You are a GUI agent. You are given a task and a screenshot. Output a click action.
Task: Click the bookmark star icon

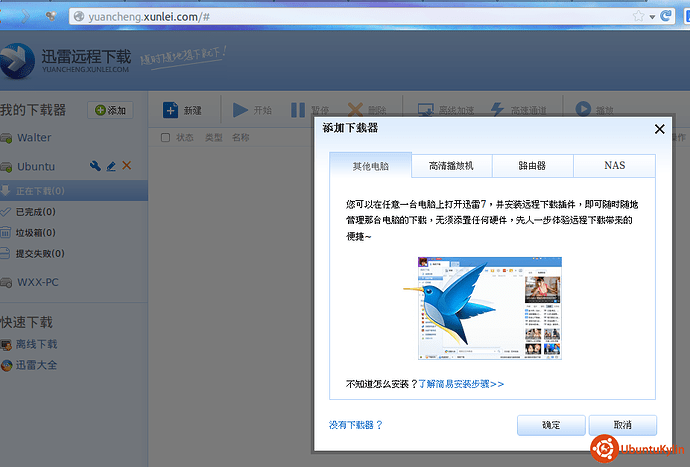coord(639,17)
